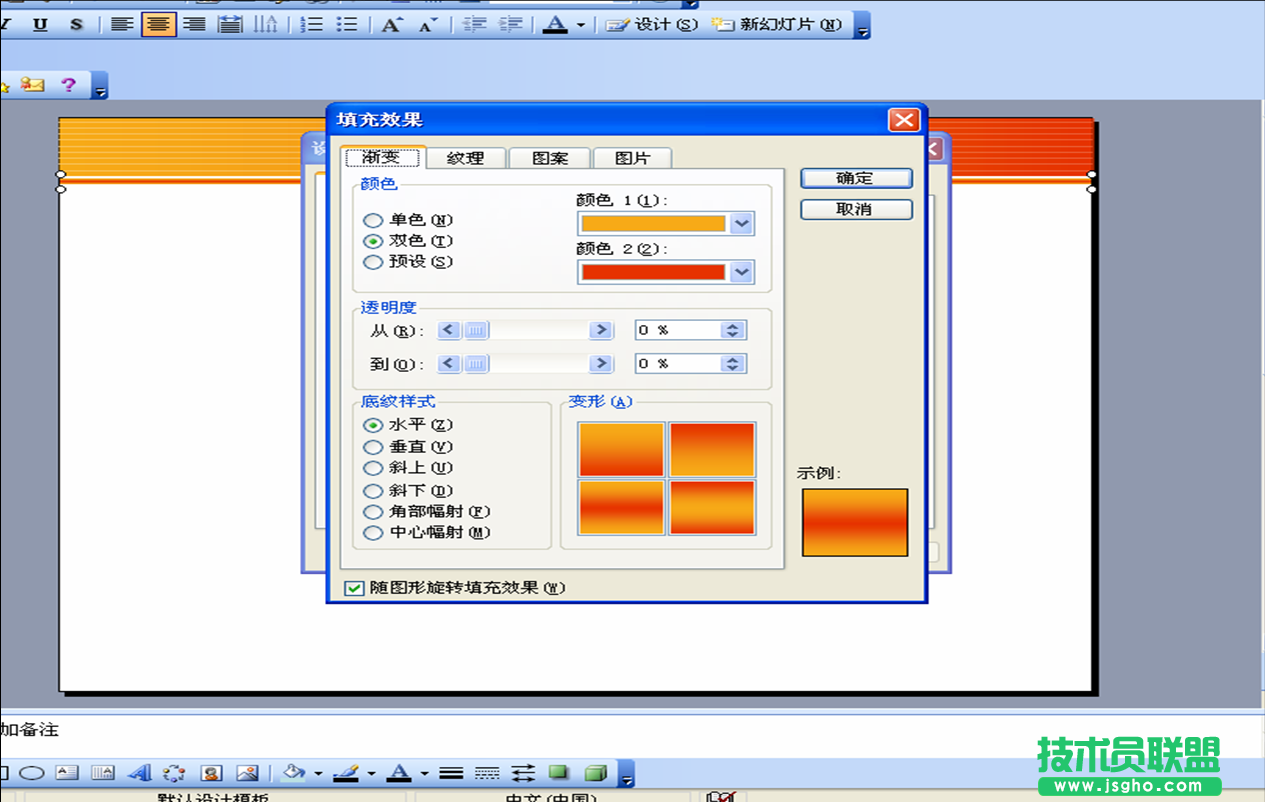Image resolution: width=1265 pixels, height=802 pixels.
Task: Switch to the 纹理 (texture) tab
Action: [465, 158]
